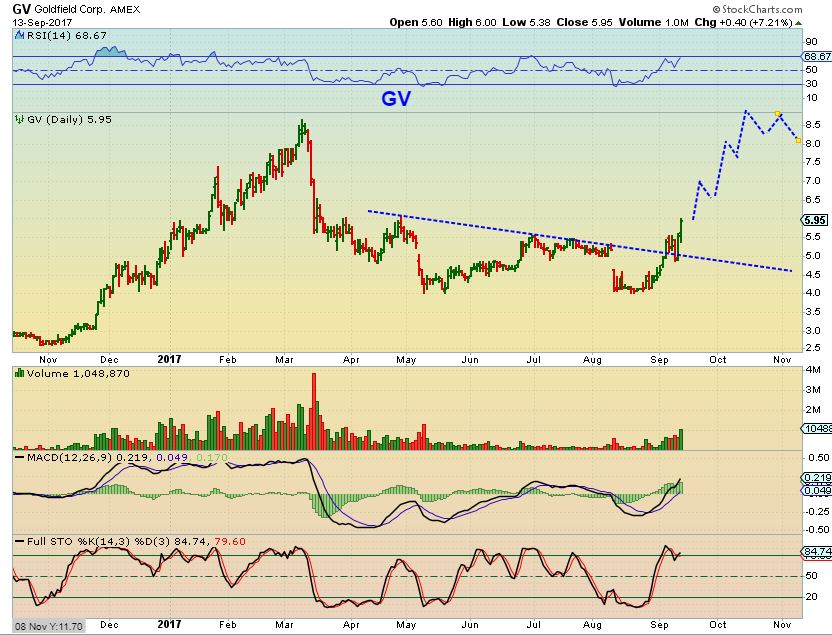Screen dimensions: 832x635
Task: Click the candlestick icon next to GV (Daily)
Action: click(20, 119)
